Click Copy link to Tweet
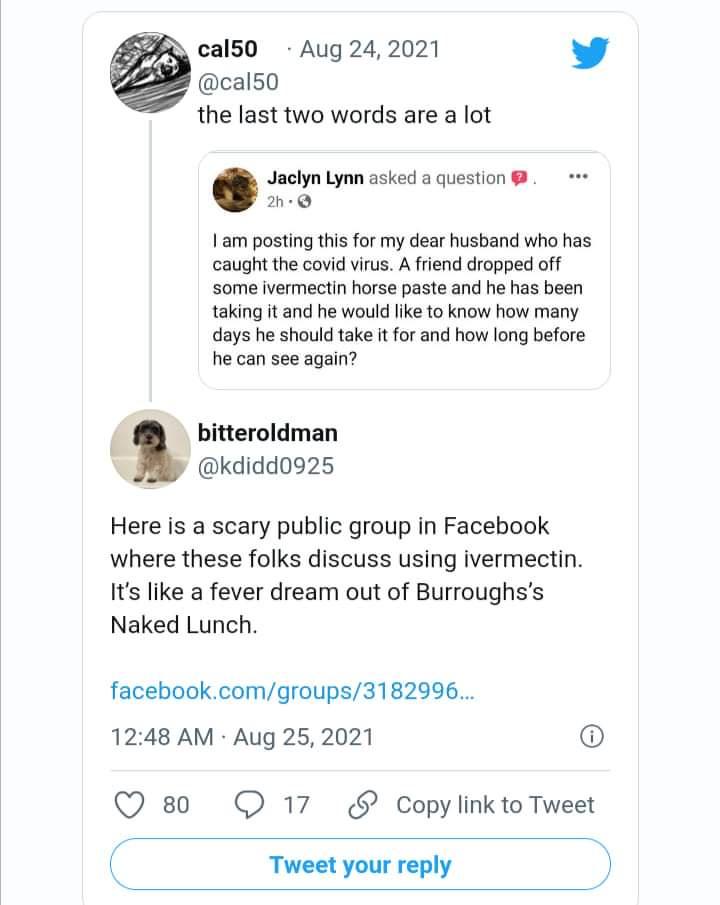The height and width of the screenshot is (905, 720). click(494, 804)
